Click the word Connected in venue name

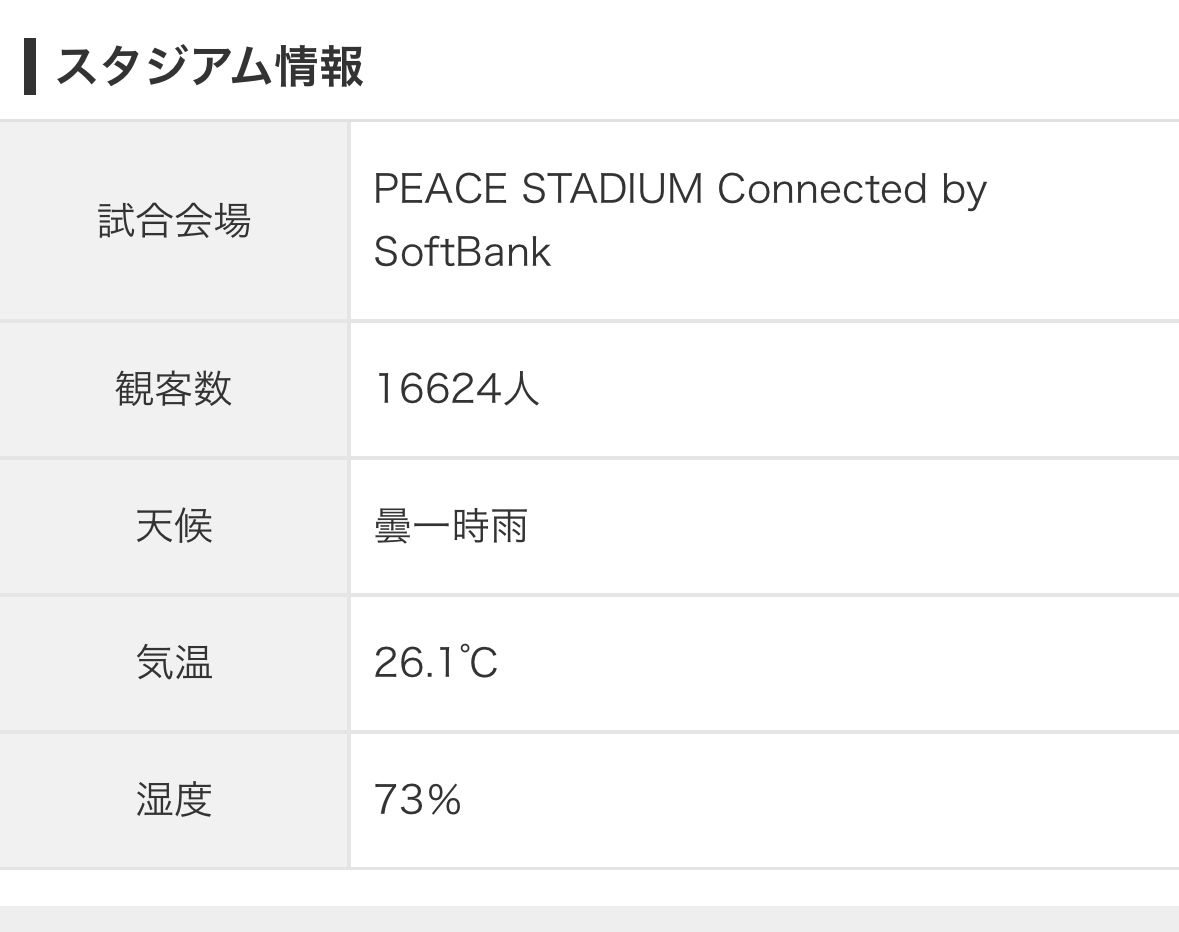(x=822, y=189)
